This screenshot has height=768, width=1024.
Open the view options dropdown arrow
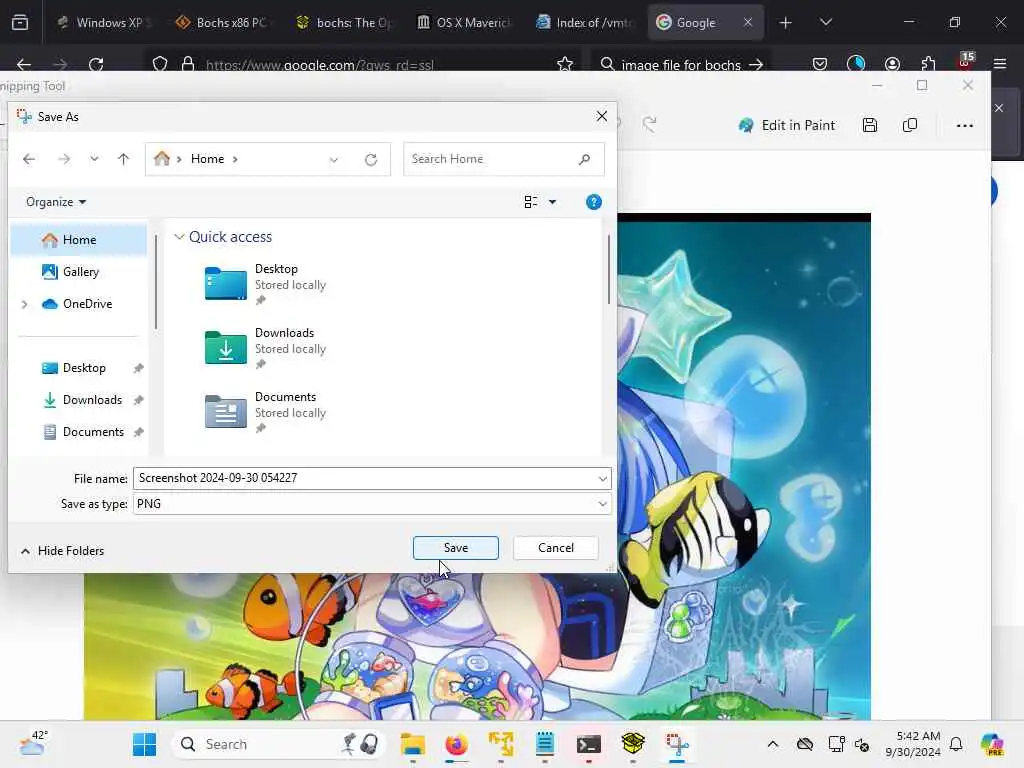[552, 202]
